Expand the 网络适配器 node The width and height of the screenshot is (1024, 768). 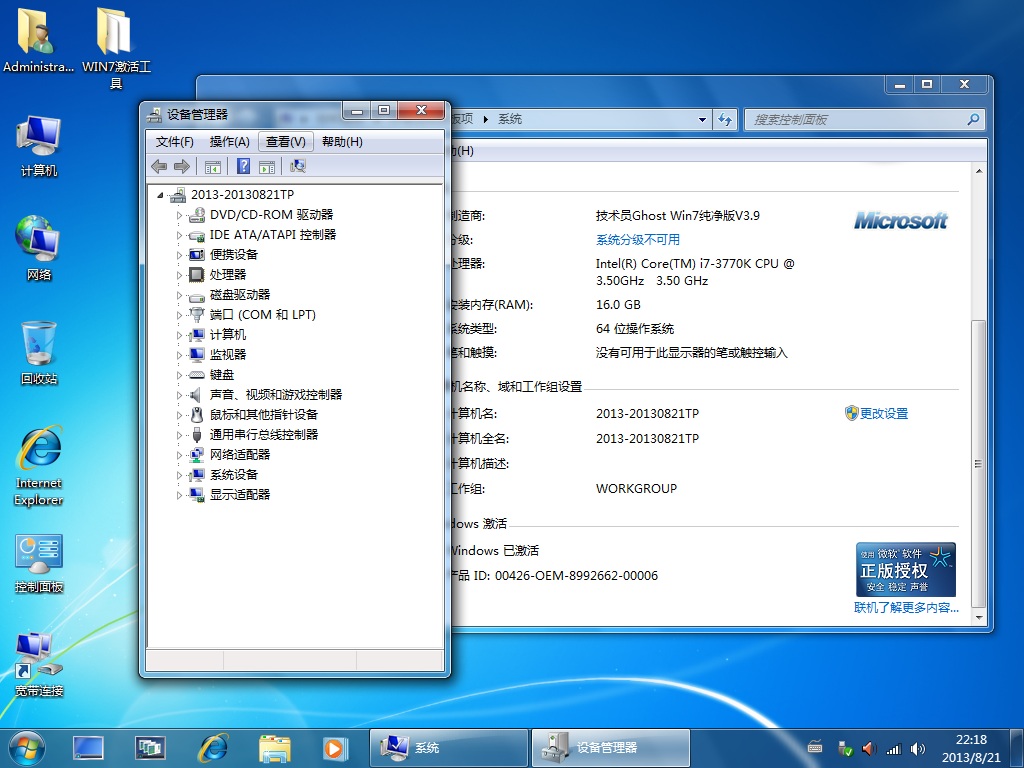pos(179,455)
